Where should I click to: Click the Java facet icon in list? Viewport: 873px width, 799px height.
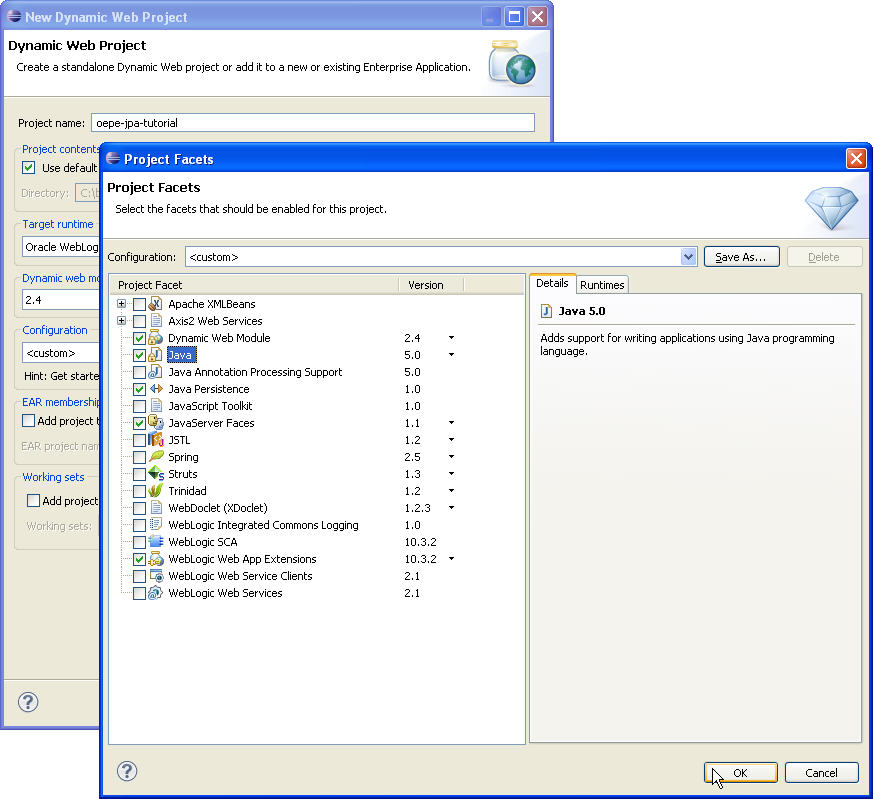(156, 355)
